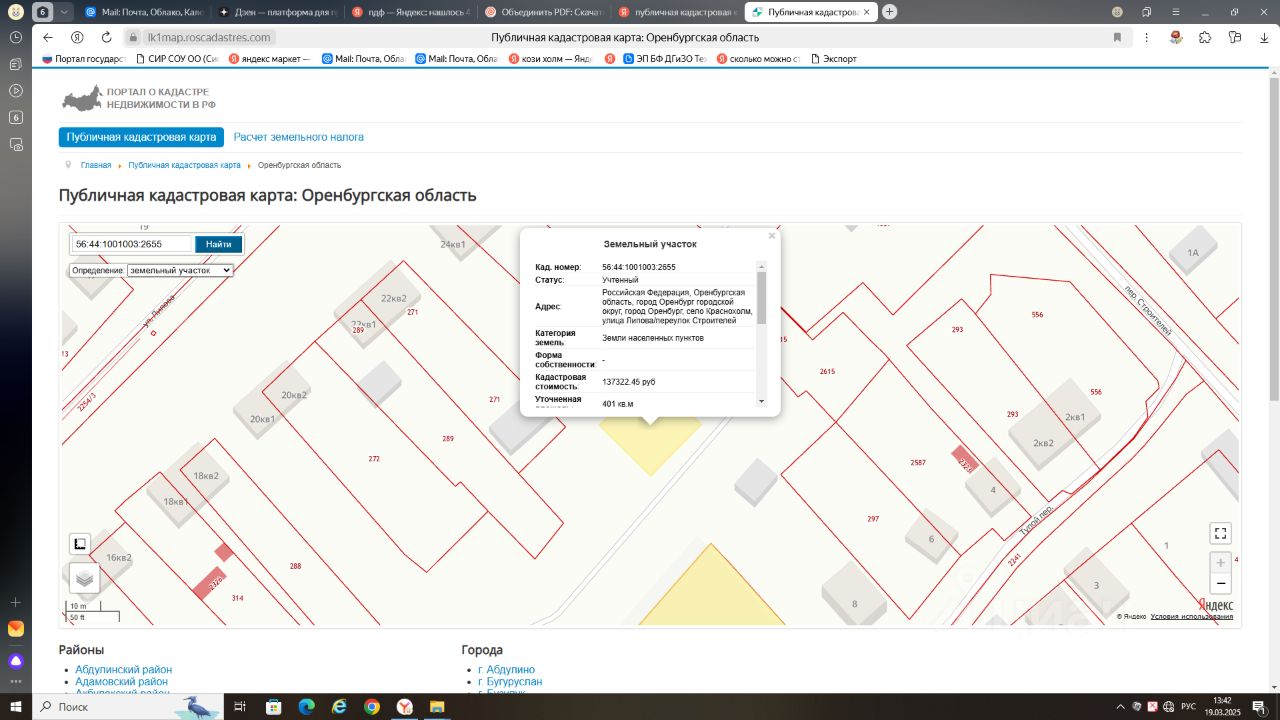Click the browser back arrow

[48, 37]
